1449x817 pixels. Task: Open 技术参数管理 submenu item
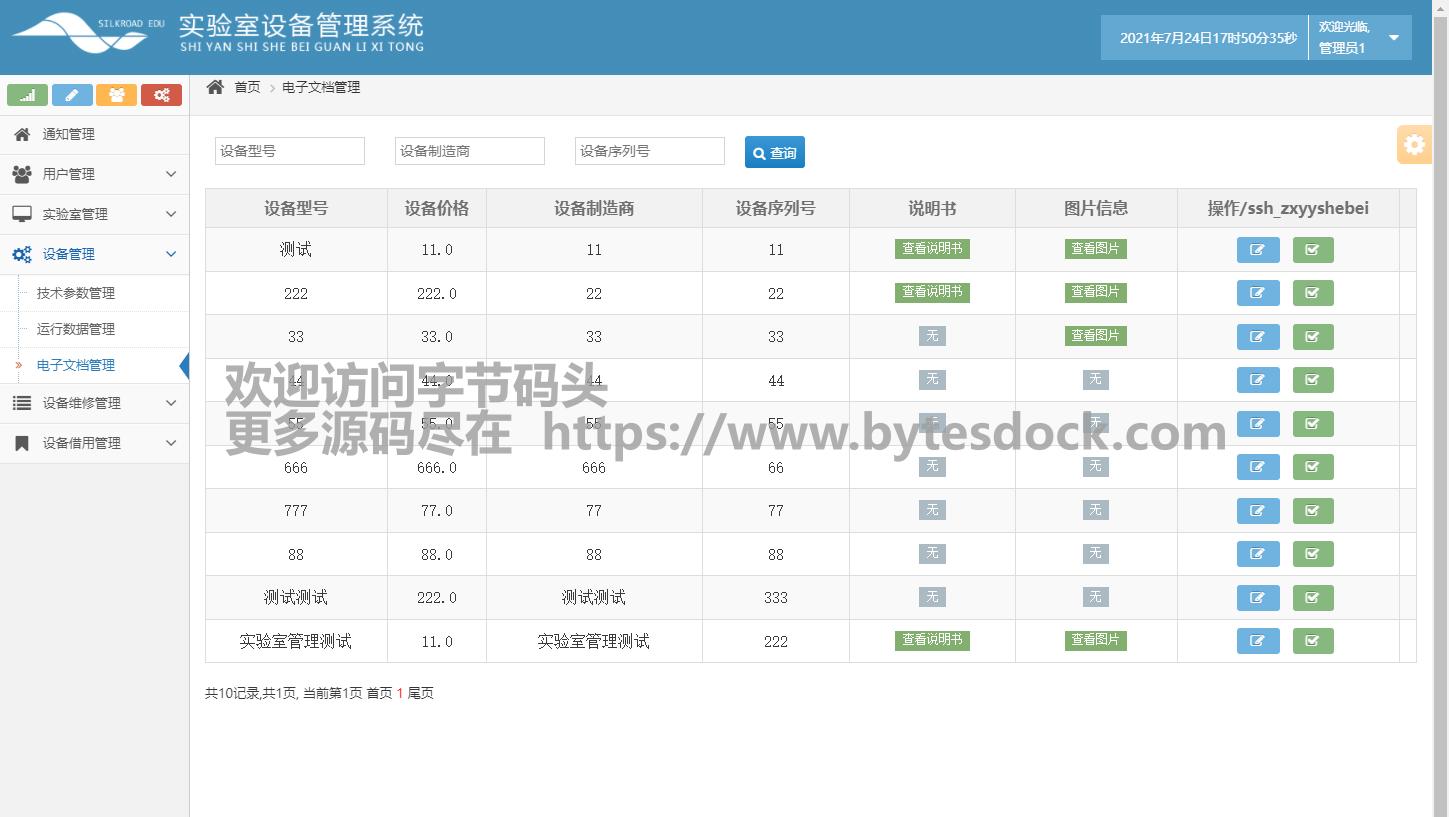[x=76, y=293]
